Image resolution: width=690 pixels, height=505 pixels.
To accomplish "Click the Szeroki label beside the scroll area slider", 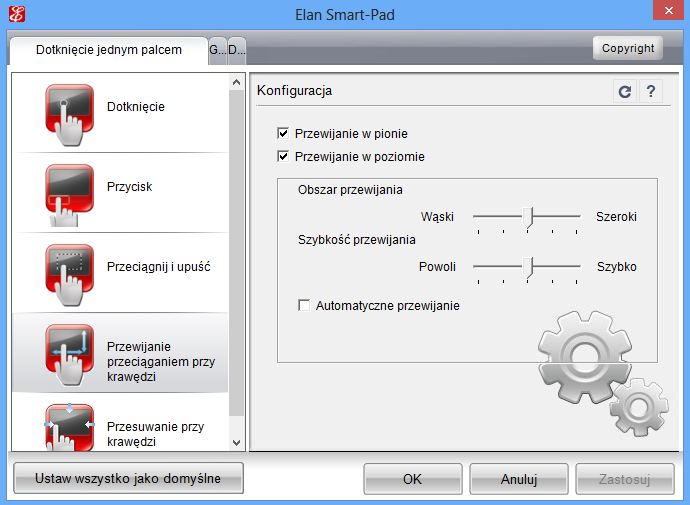I will (x=616, y=216).
